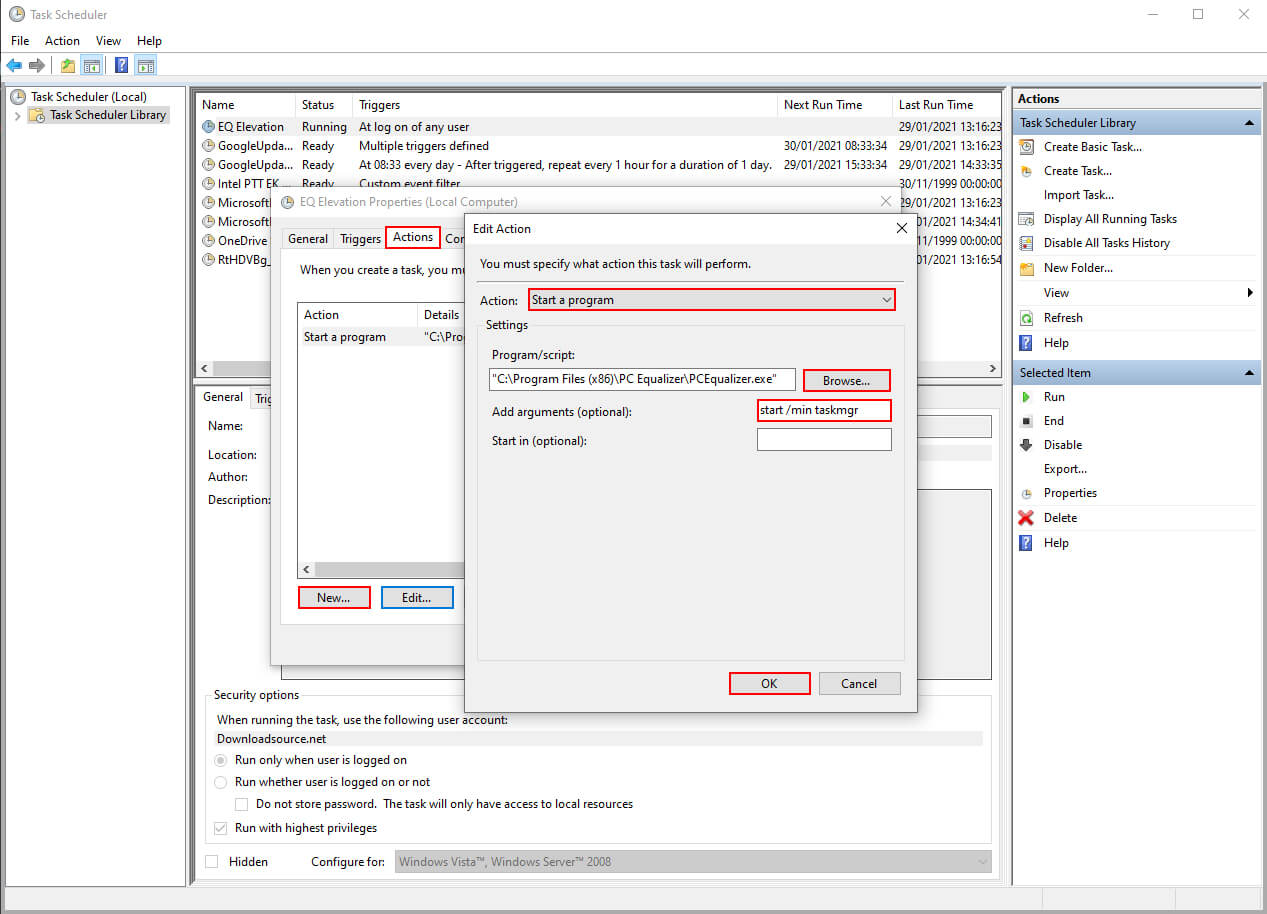This screenshot has height=914, width=1267.
Task: Click the task list horizontal scrollbar
Action: (598, 368)
